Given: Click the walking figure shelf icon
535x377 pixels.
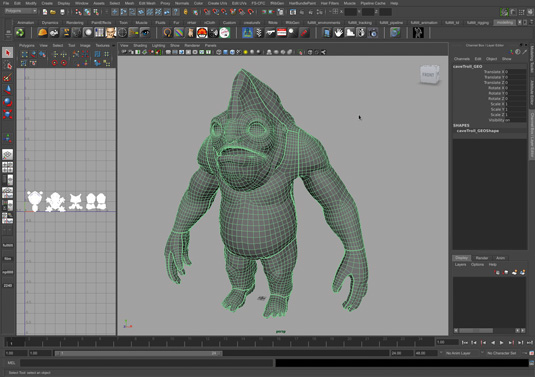Looking at the screenshot, I should click(418, 33).
